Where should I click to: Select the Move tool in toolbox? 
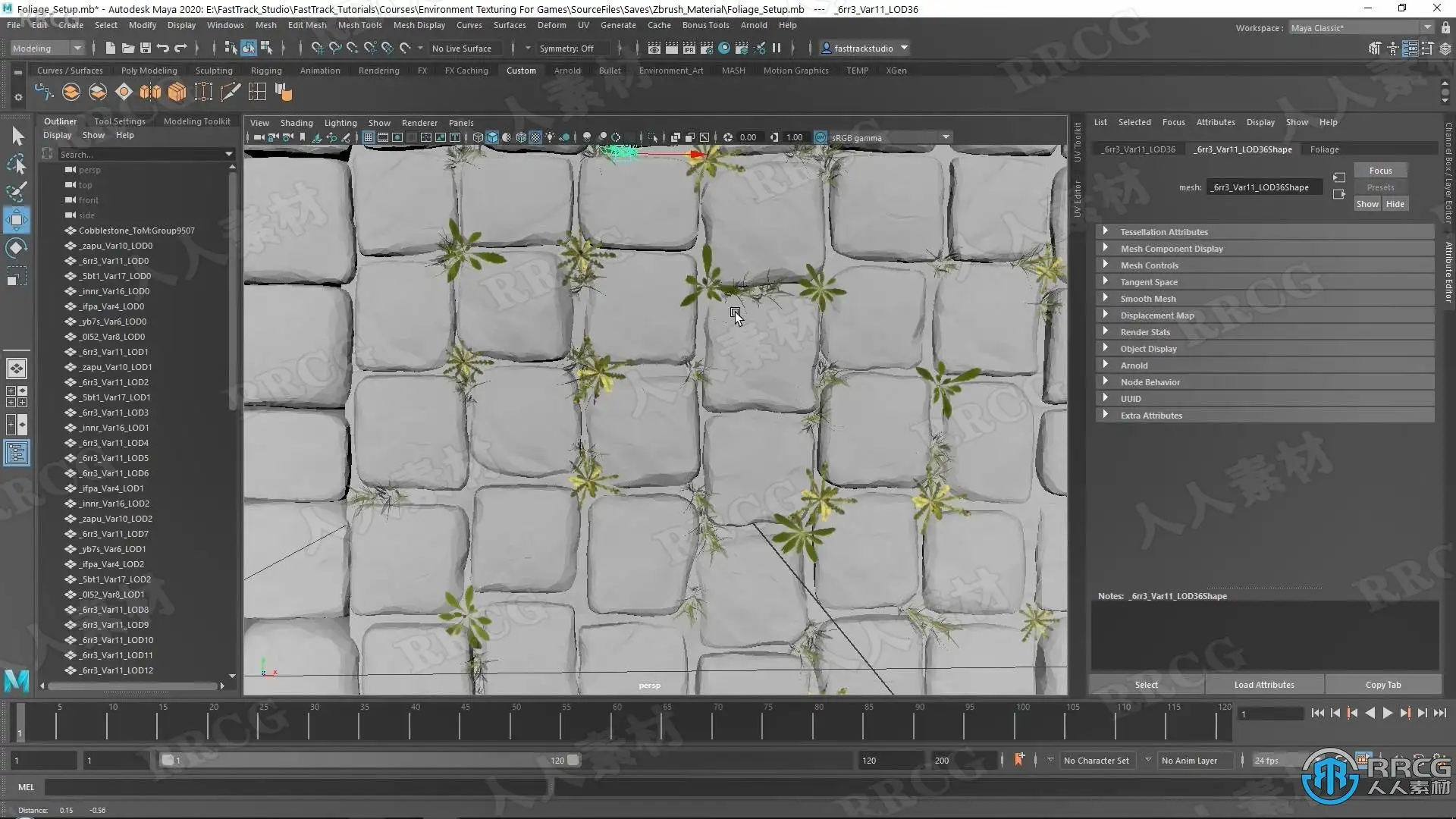(16, 220)
